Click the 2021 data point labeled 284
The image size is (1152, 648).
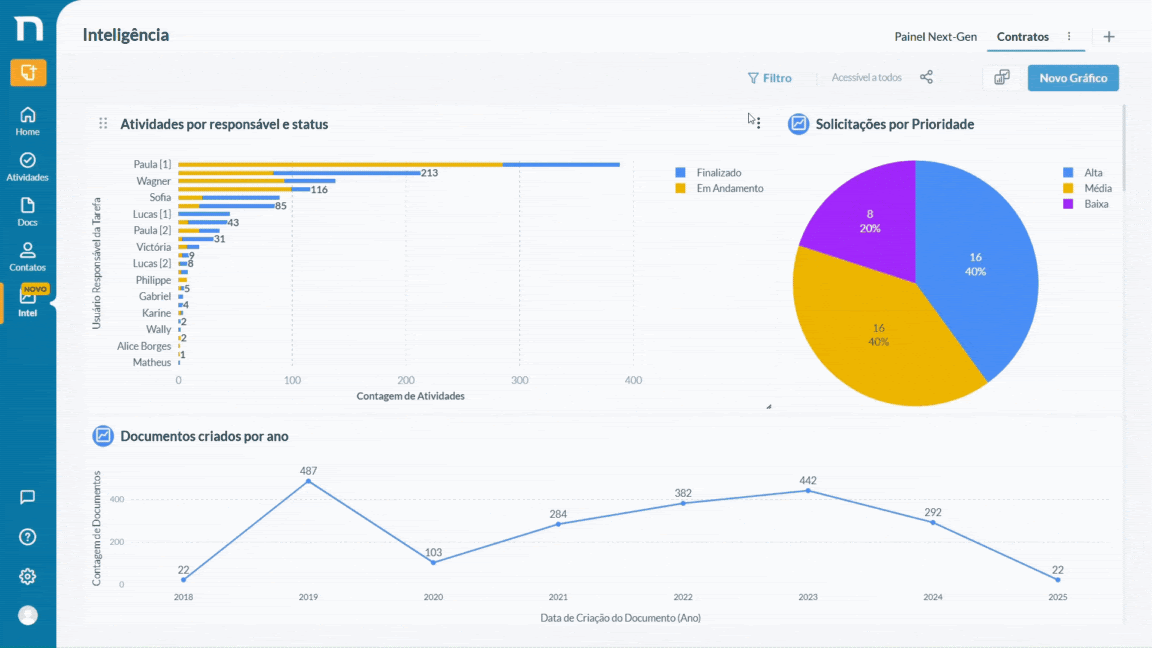[x=558, y=524]
